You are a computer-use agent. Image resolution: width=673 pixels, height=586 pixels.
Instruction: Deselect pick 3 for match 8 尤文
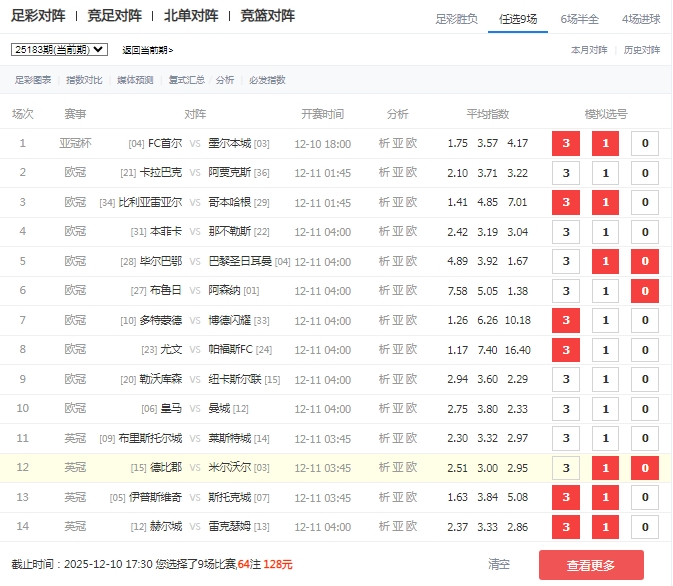pyautogui.click(x=566, y=350)
